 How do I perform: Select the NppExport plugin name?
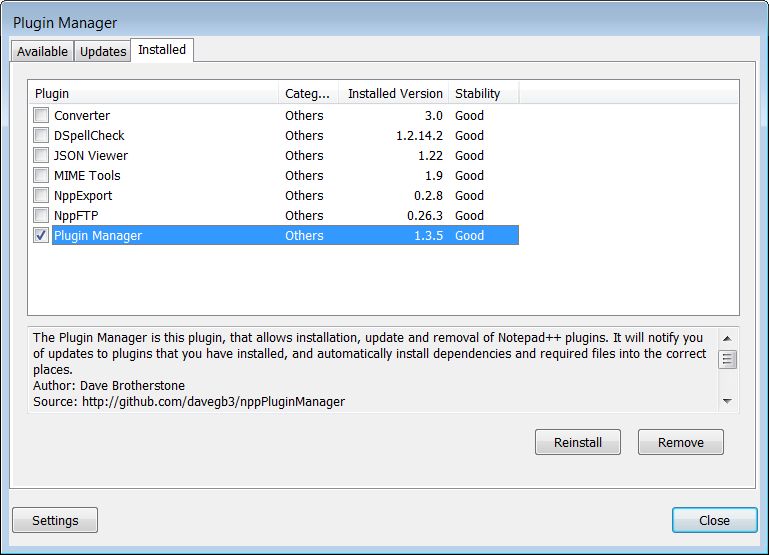[x=83, y=196]
